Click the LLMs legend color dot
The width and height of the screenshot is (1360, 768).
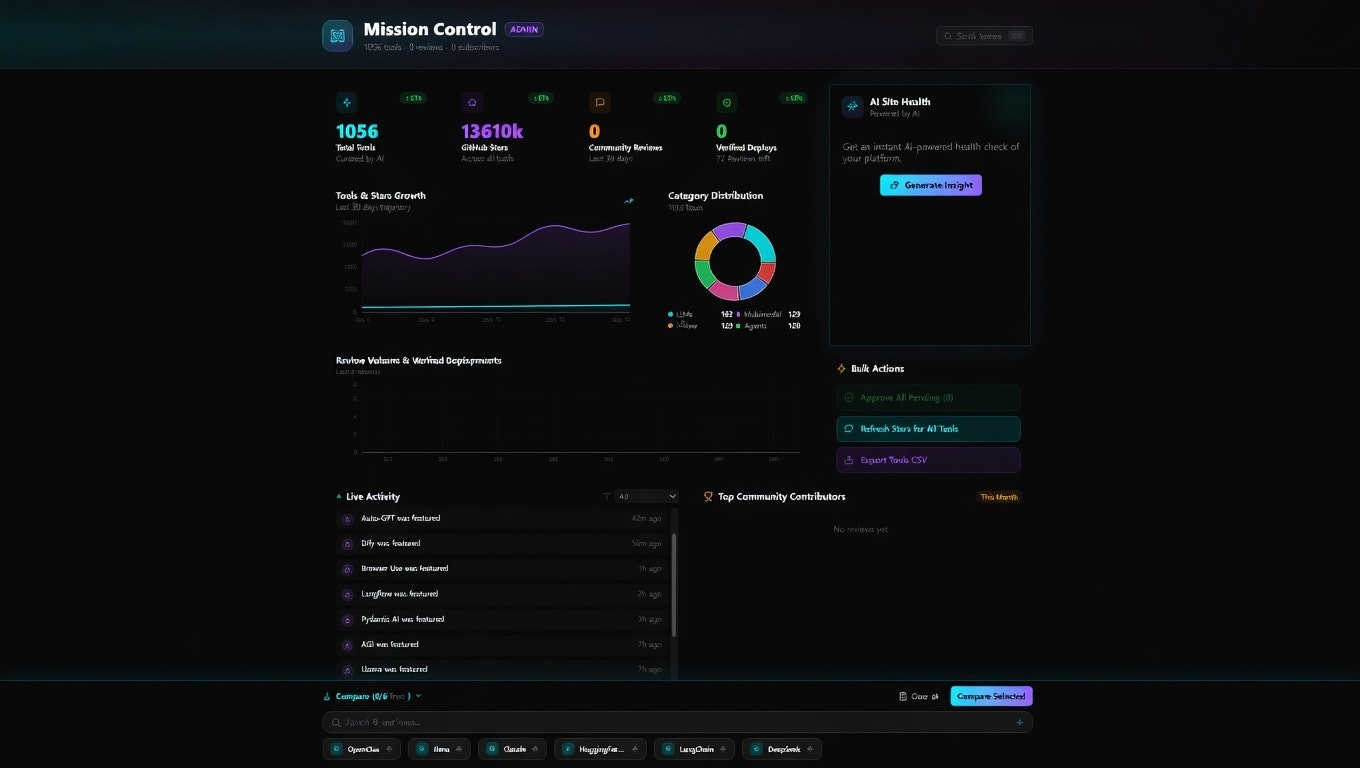[x=671, y=314]
